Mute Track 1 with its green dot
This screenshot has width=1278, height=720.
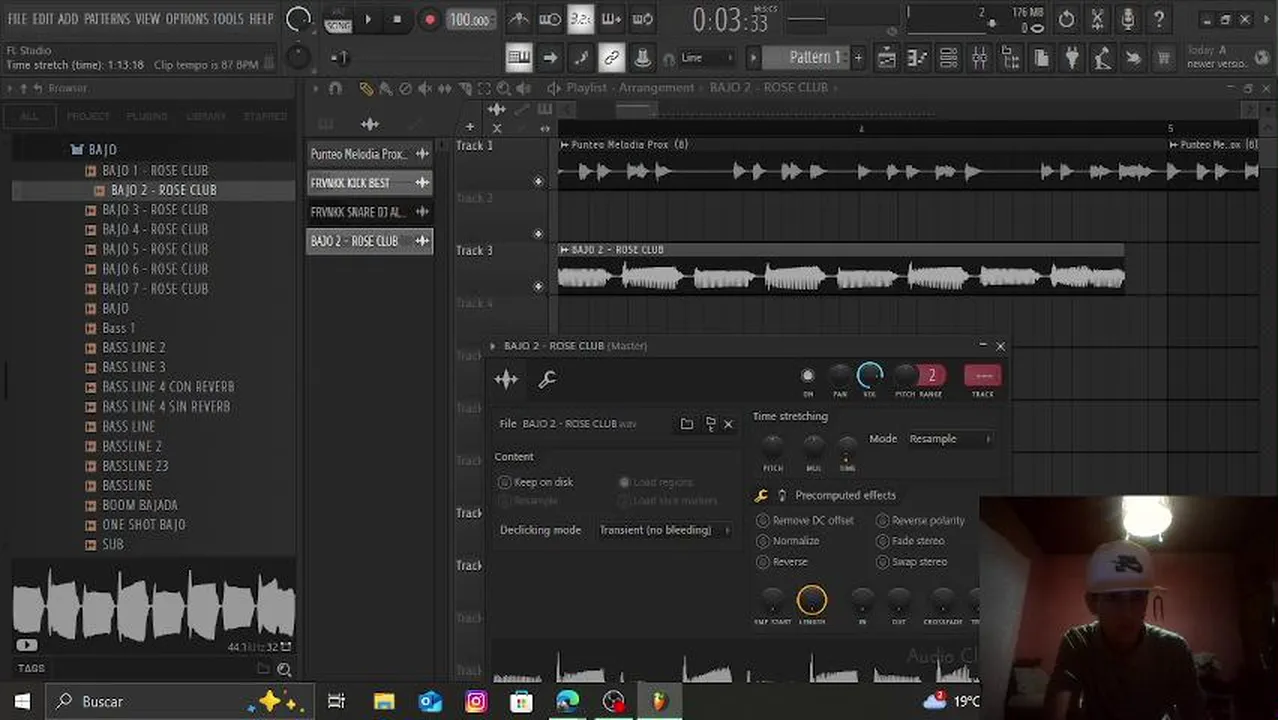[539, 182]
